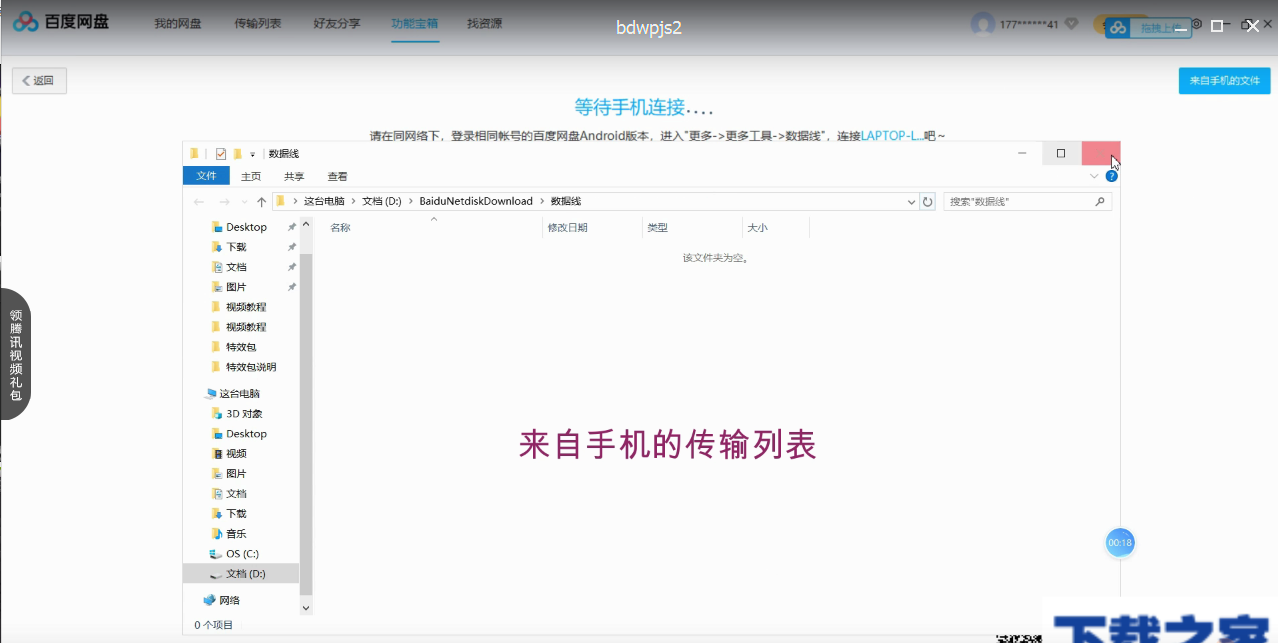Click the 00:18 playback time bubble
This screenshot has height=643, width=1278.
(x=1119, y=542)
